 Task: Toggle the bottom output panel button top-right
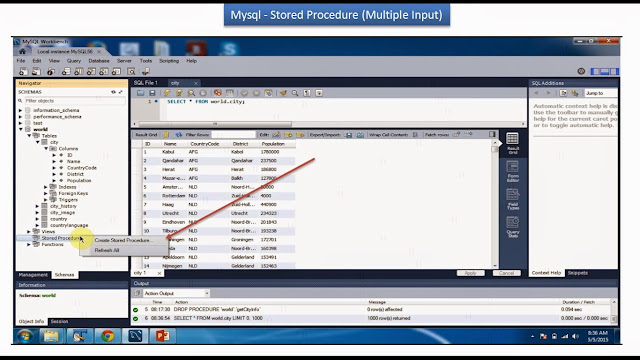pos(605,71)
